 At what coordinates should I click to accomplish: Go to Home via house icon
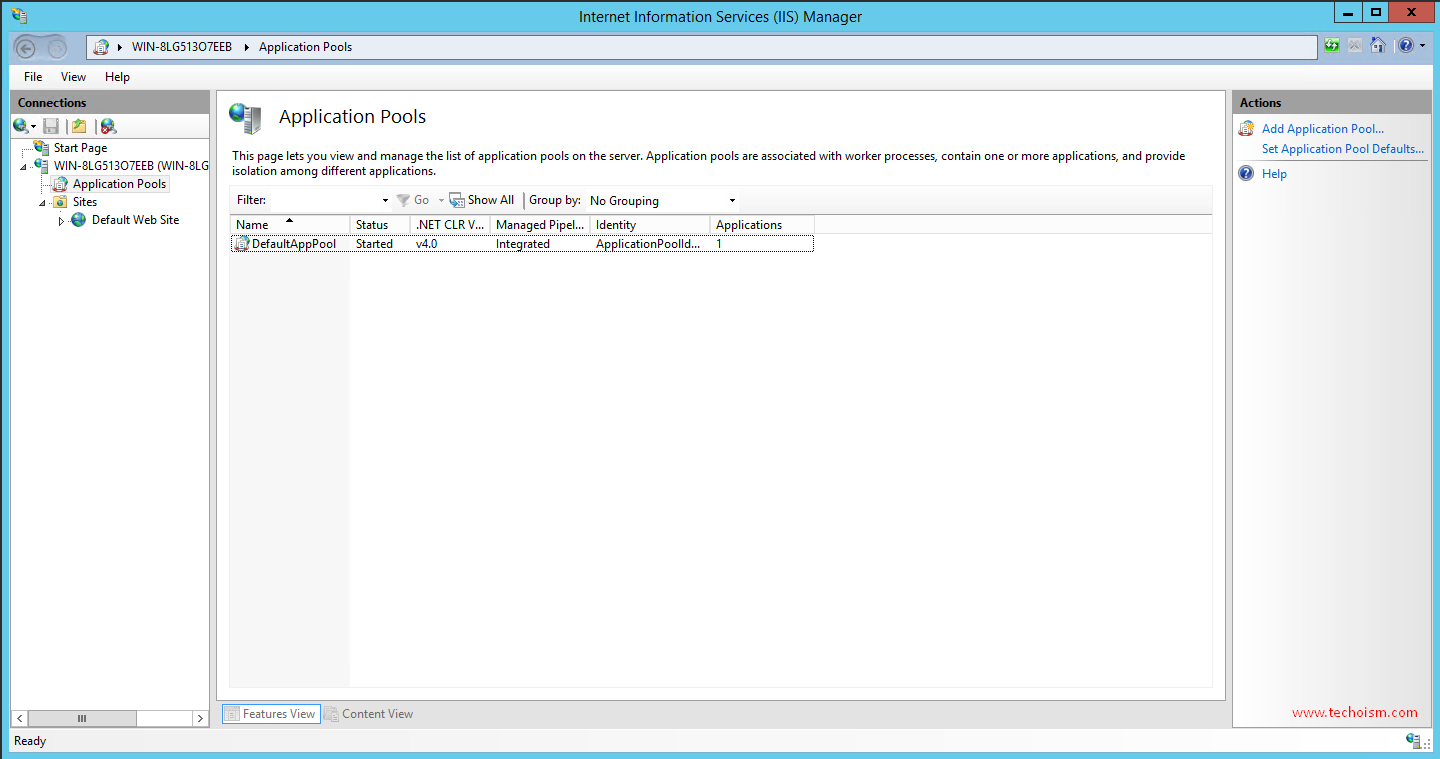pos(1378,46)
